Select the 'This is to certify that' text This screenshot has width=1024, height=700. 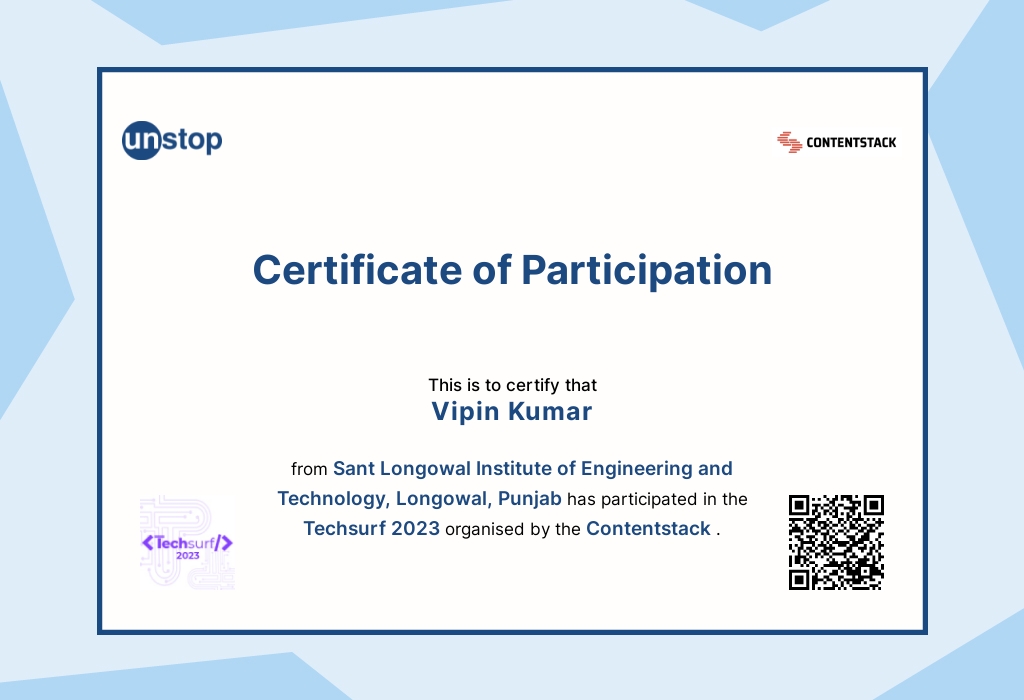512,385
